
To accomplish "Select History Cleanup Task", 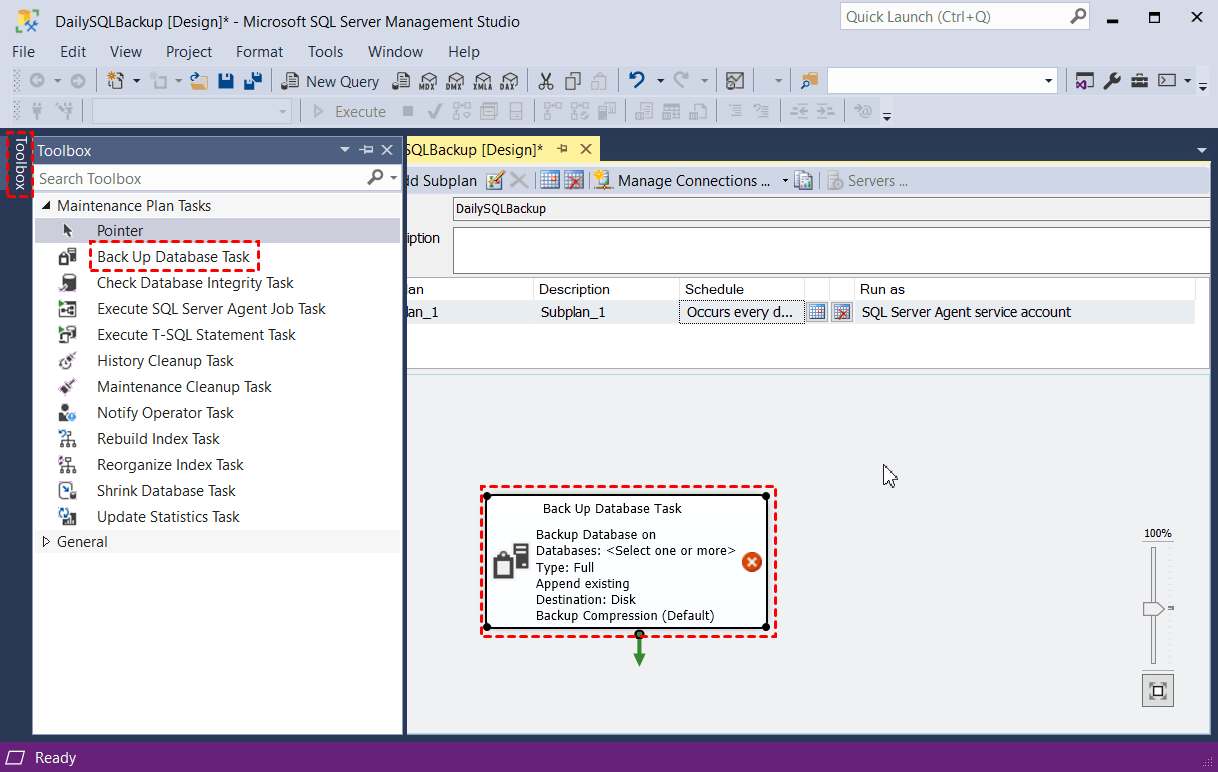I will (x=218, y=361).
